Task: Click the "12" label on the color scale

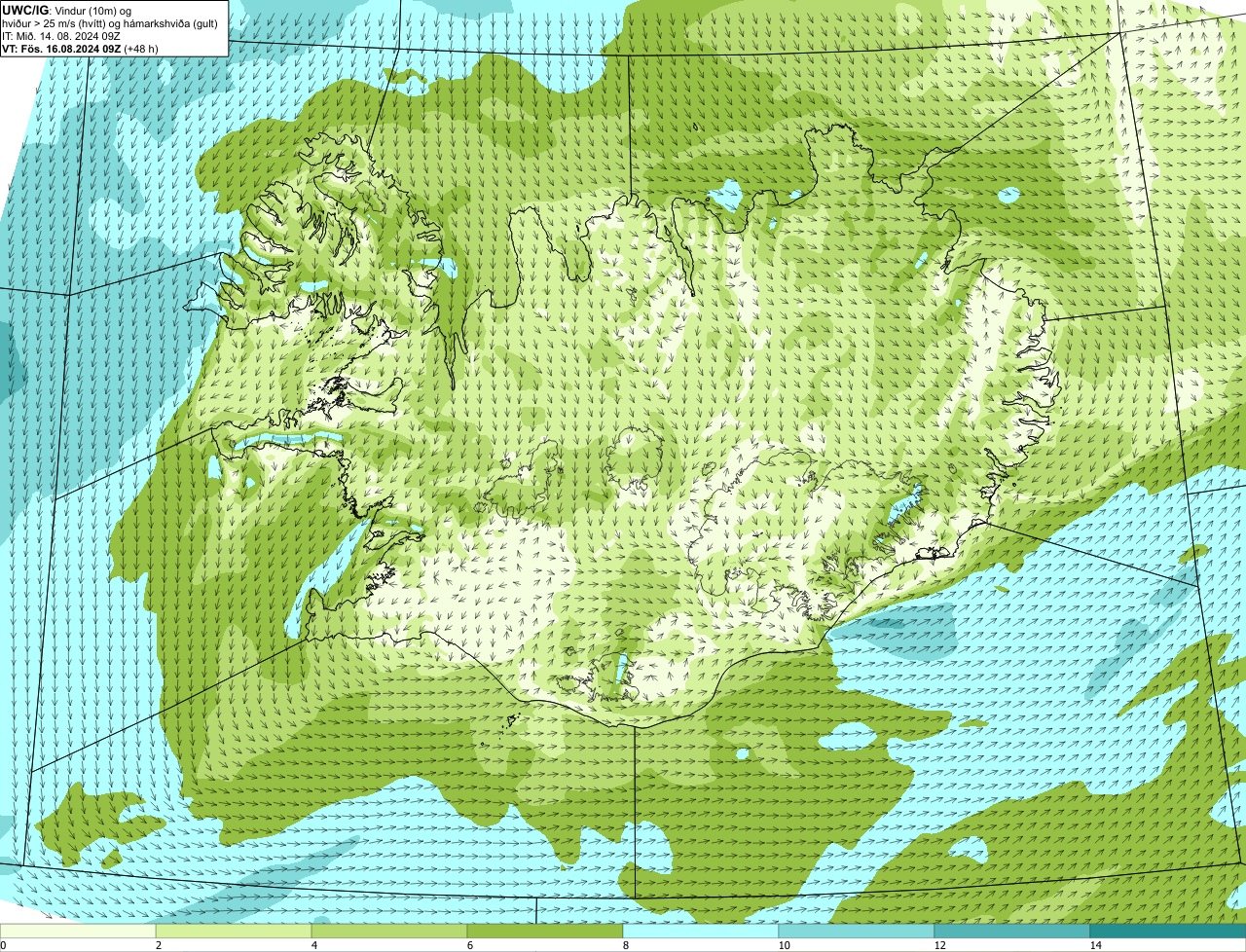Action: tap(939, 945)
